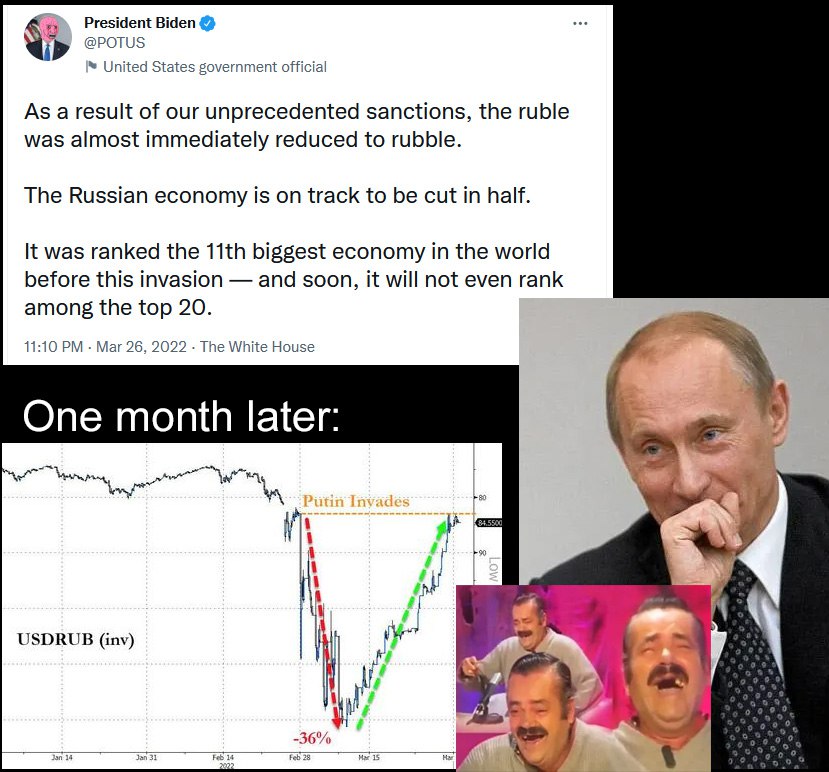Click the USDRUB (inv) chart label
Screen dimensions: 829x772
coord(75,639)
